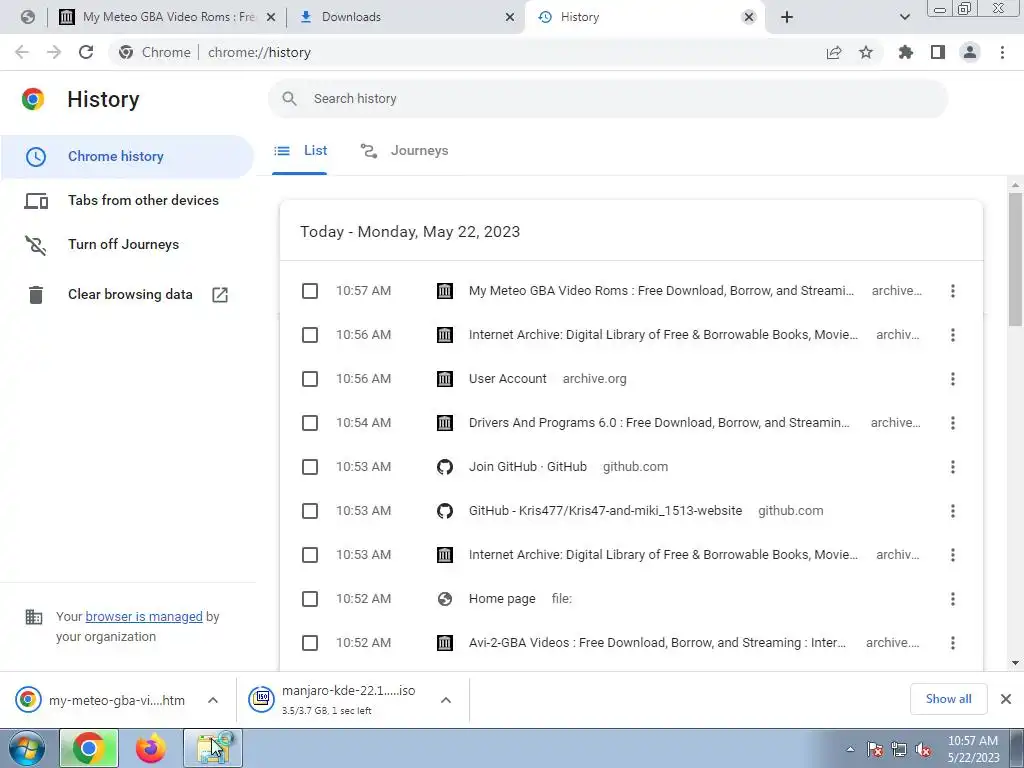Open the profile avatar icon
Viewport: 1024px width, 768px height.
[x=970, y=52]
